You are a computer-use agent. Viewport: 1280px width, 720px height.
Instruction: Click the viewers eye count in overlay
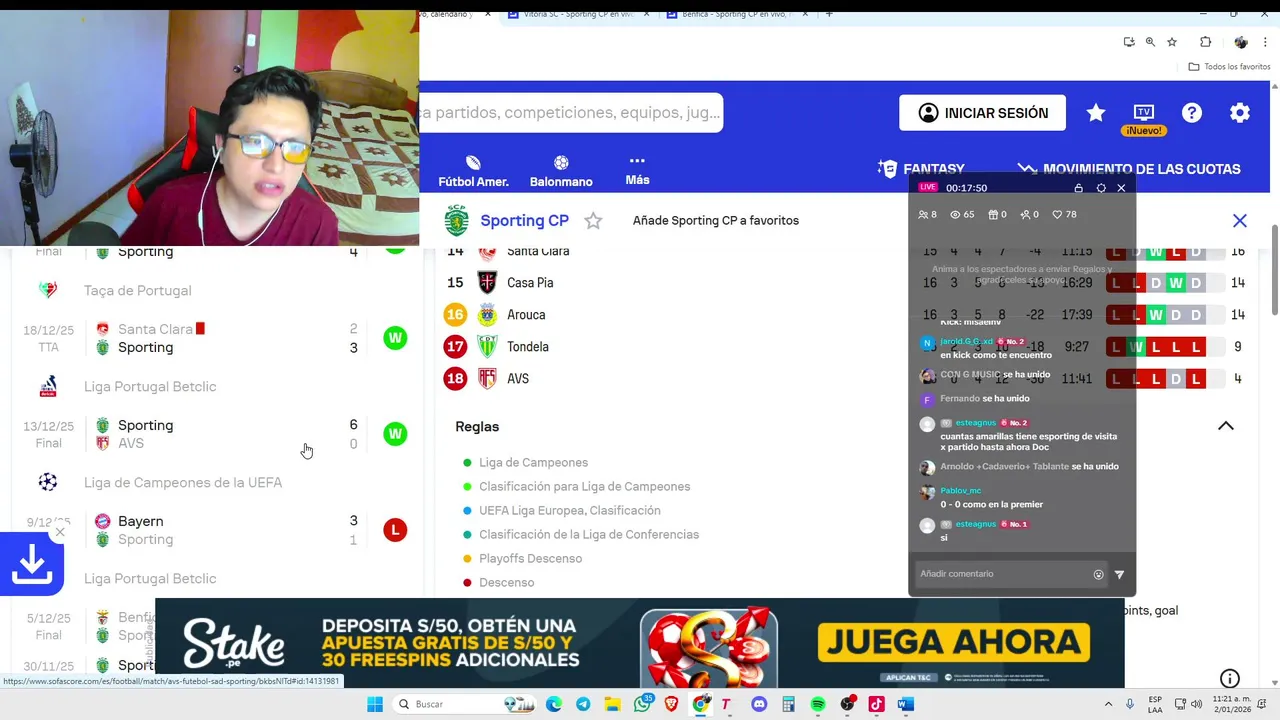click(x=962, y=215)
